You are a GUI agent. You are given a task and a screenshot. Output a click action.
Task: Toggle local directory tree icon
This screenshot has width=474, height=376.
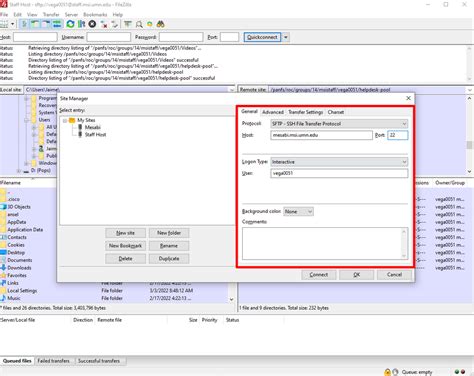click(x=35, y=24)
